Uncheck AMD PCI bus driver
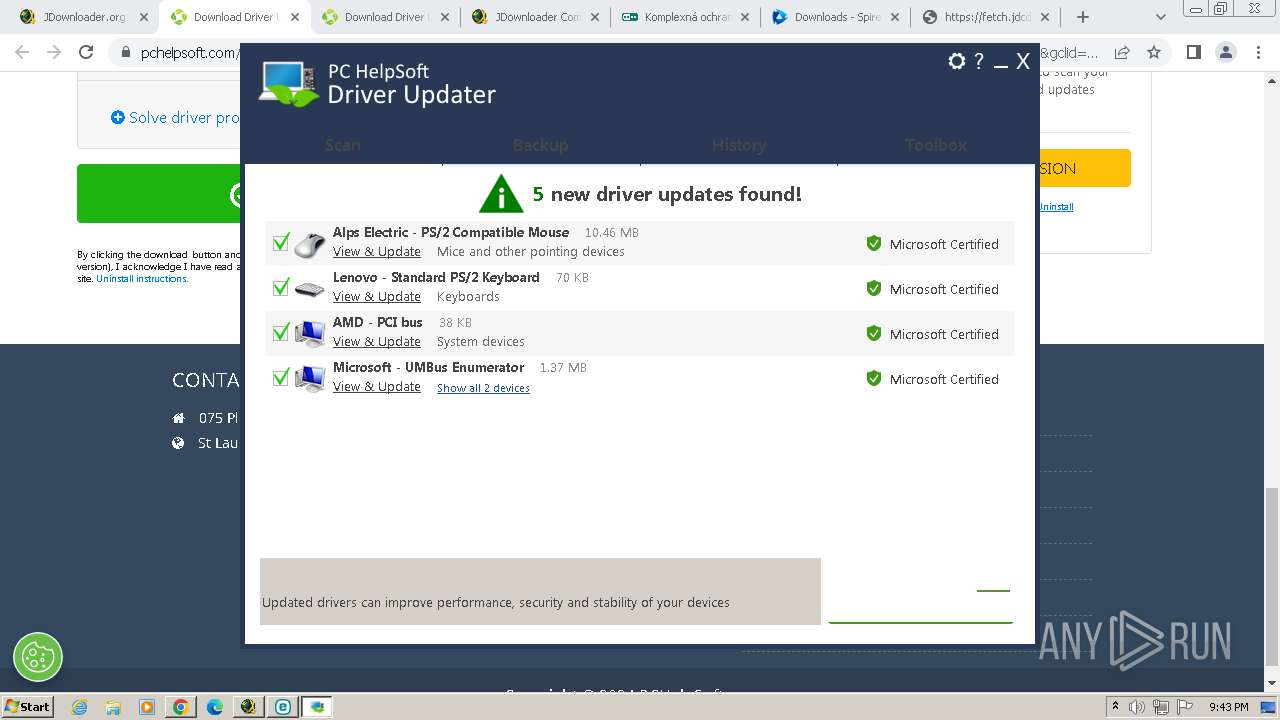This screenshot has width=1280, height=720. click(x=281, y=332)
